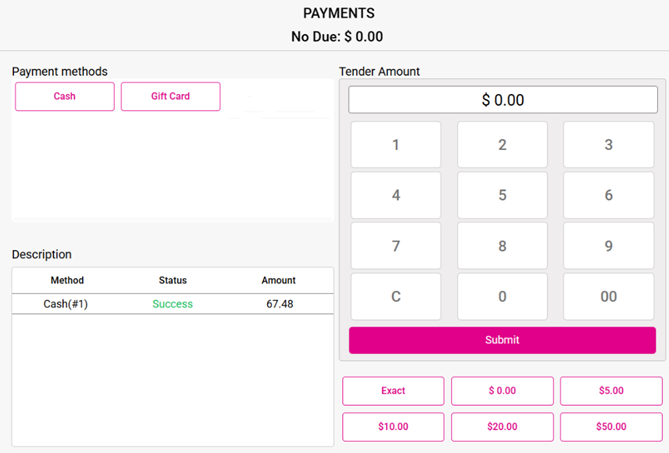Select the $5.00 quick tender

click(x=611, y=391)
